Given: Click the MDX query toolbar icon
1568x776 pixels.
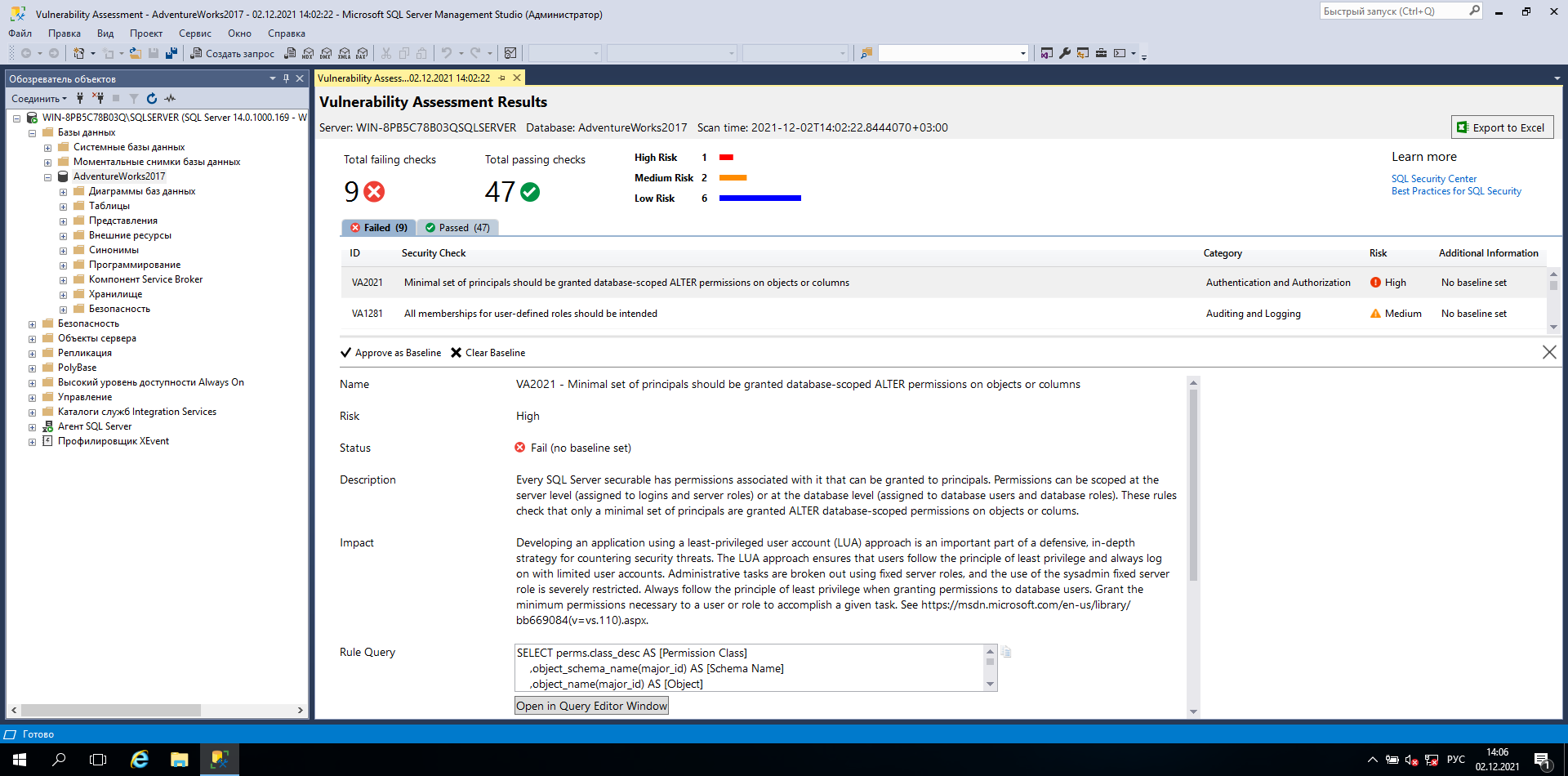Looking at the screenshot, I should pyautogui.click(x=308, y=53).
